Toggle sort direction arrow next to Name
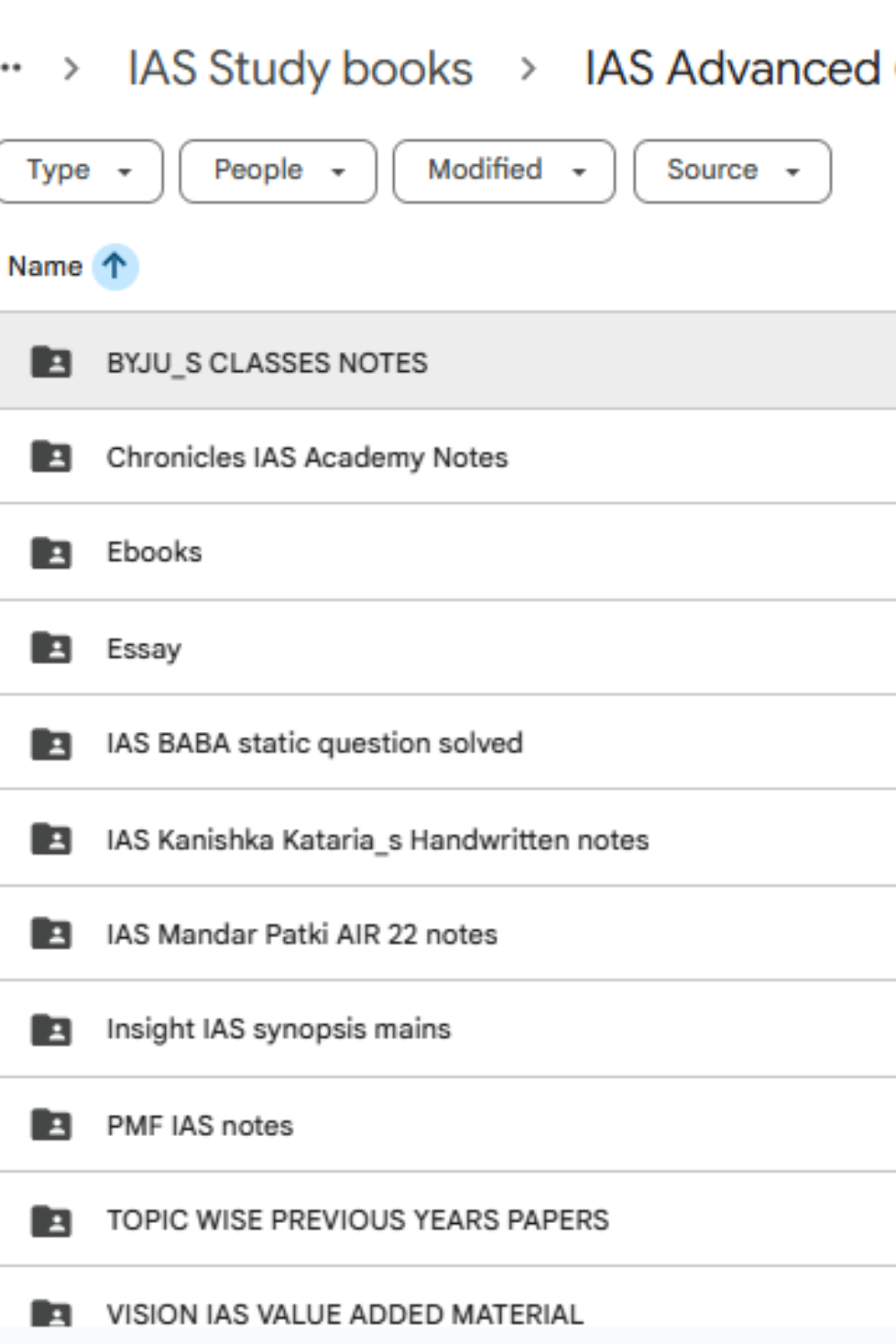 point(115,266)
